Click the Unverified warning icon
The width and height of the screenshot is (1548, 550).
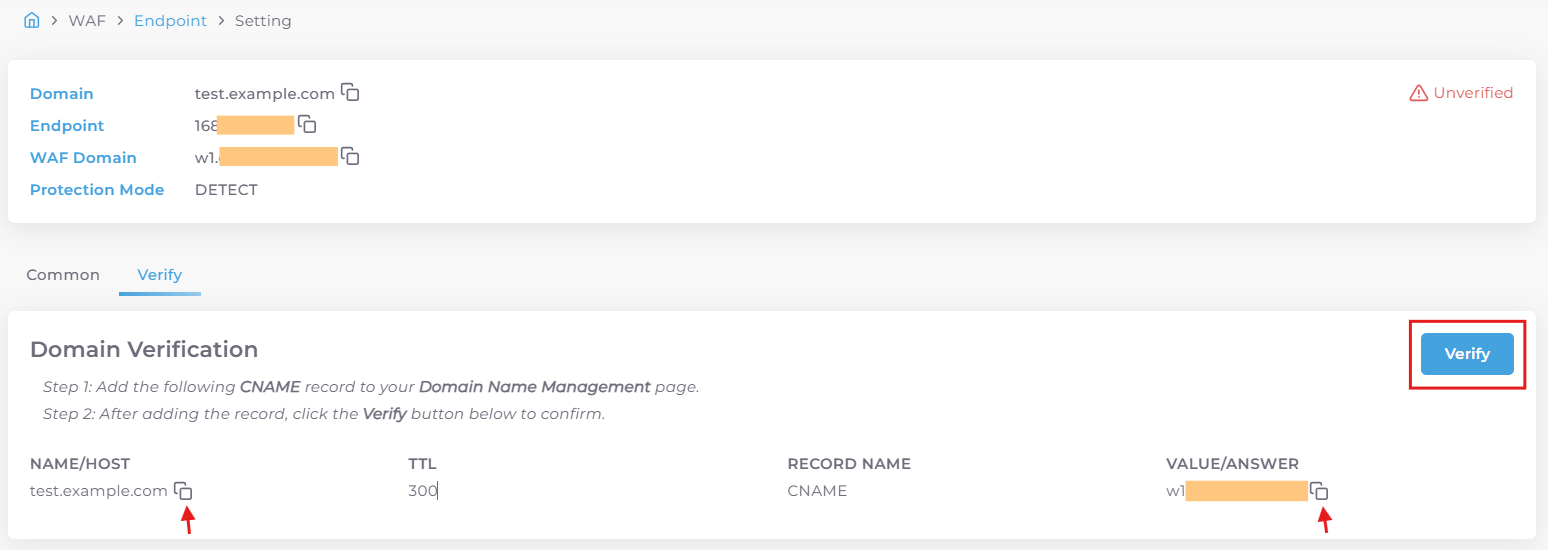click(x=1418, y=93)
